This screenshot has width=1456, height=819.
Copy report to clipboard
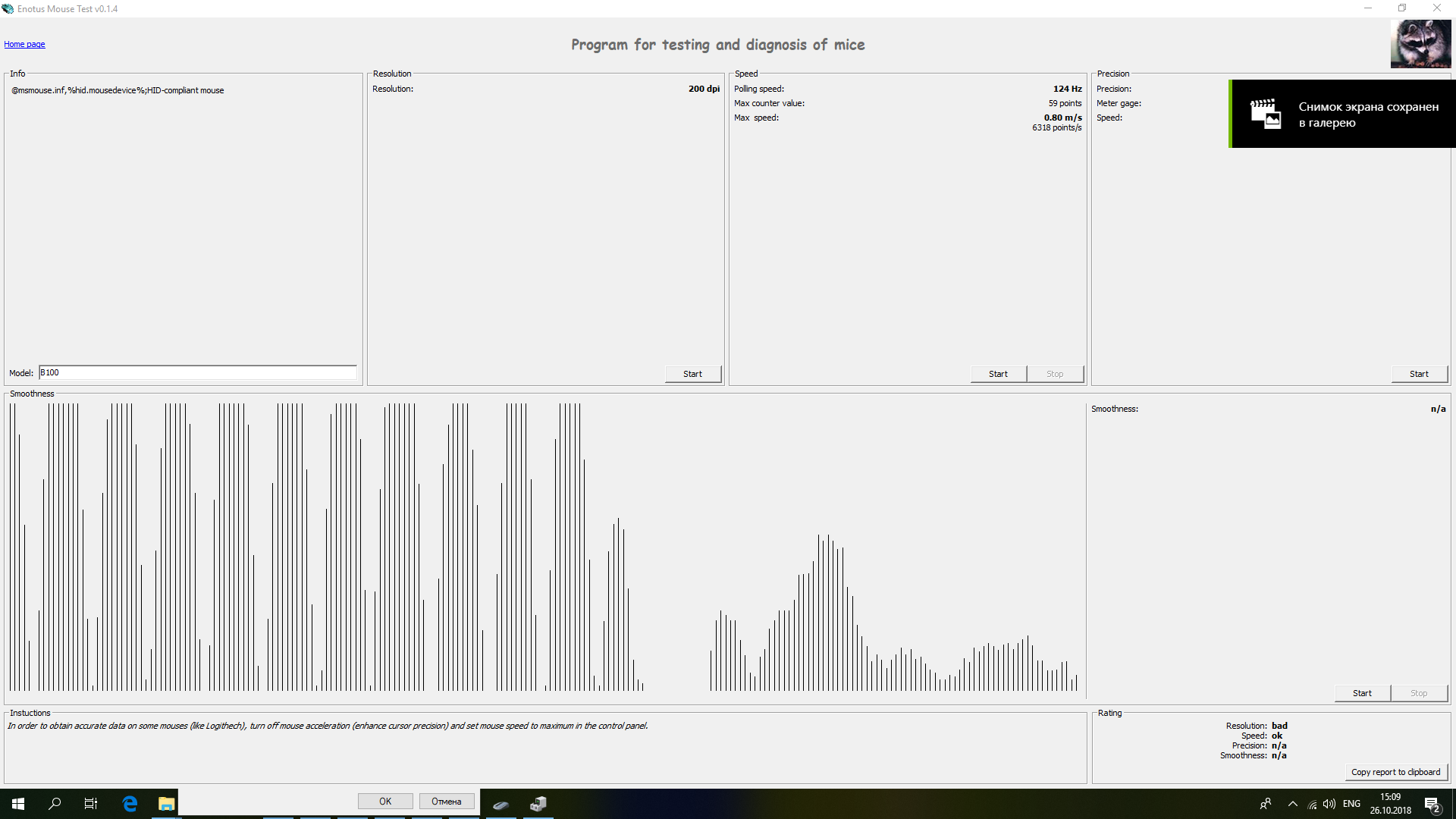pos(1395,772)
